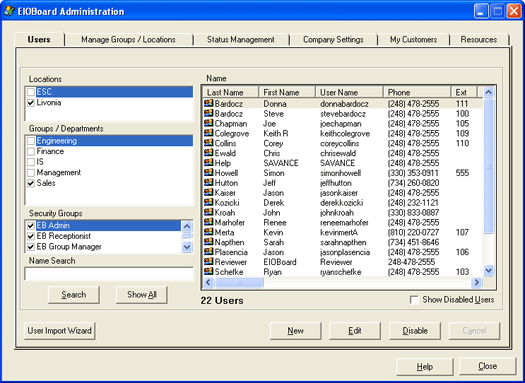
Task: Select the username keithcolegrove
Action: pyautogui.click(x=345, y=134)
